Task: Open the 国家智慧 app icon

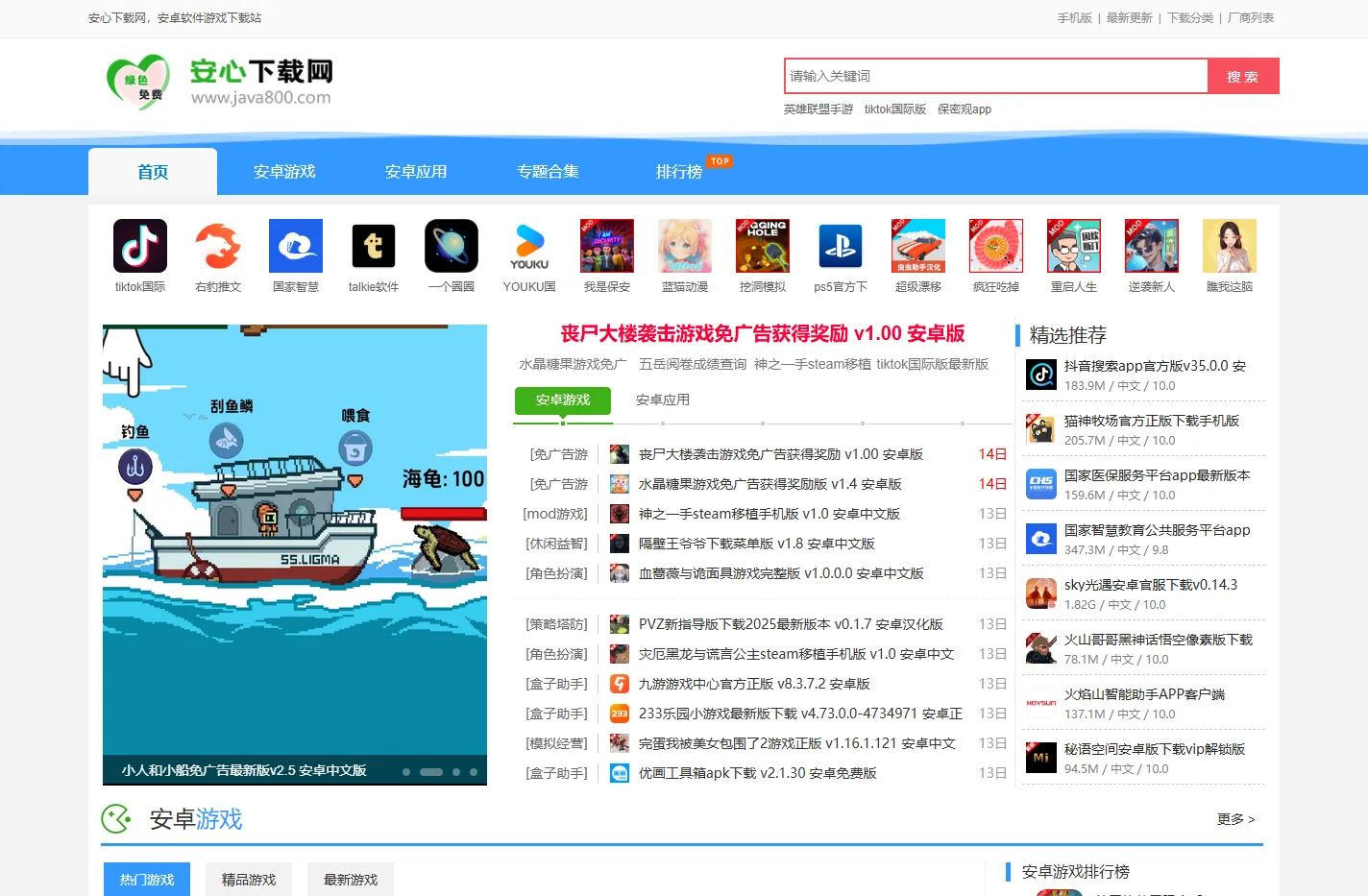Action: (x=296, y=246)
